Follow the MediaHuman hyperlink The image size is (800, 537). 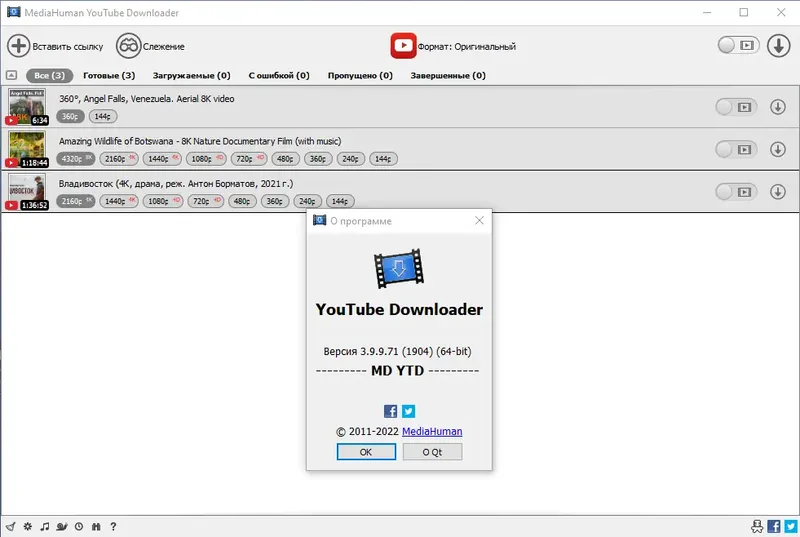pyautogui.click(x=432, y=431)
